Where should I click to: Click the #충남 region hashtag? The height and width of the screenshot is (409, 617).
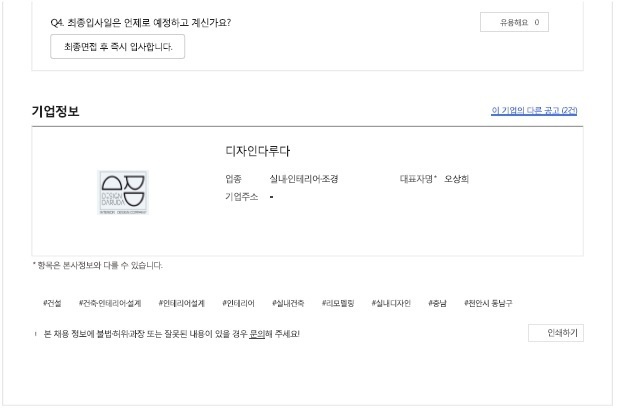click(438, 303)
